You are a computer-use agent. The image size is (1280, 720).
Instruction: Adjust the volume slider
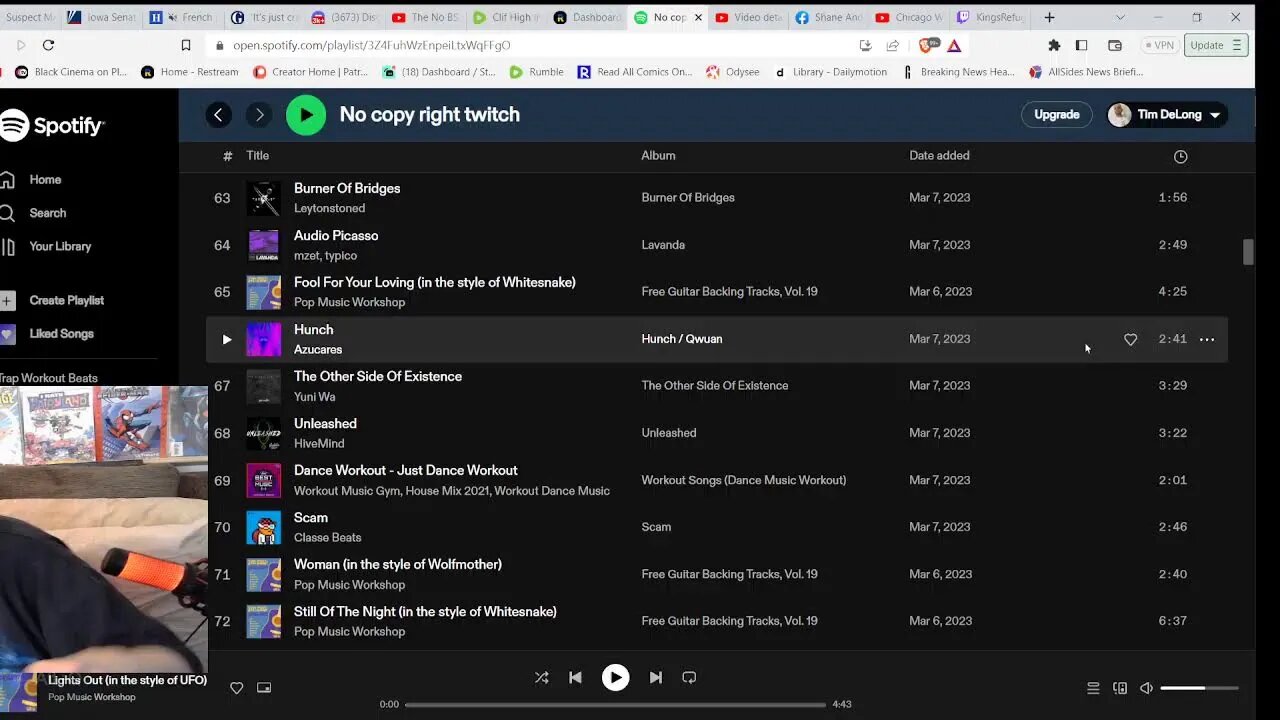(1199, 688)
